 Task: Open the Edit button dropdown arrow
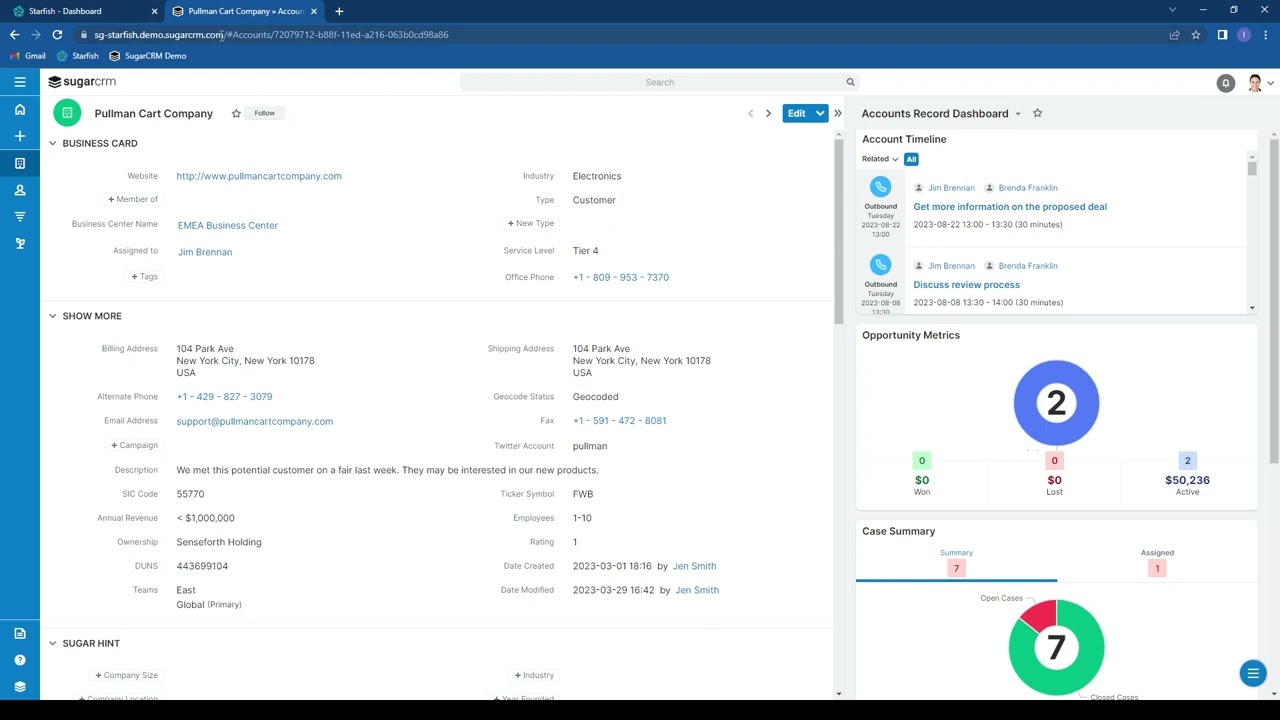(x=820, y=113)
